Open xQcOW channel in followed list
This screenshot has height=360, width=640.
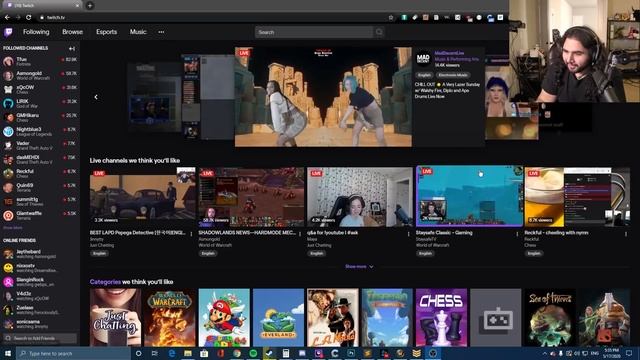(40, 89)
